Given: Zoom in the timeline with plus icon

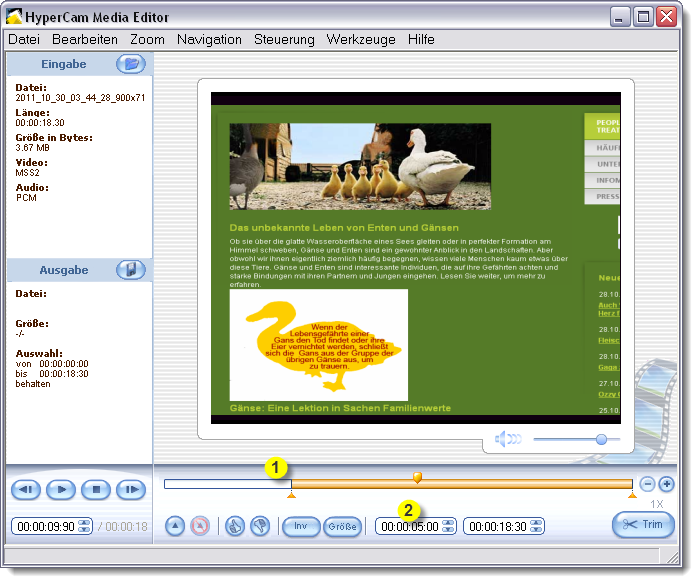Looking at the screenshot, I should point(666,484).
